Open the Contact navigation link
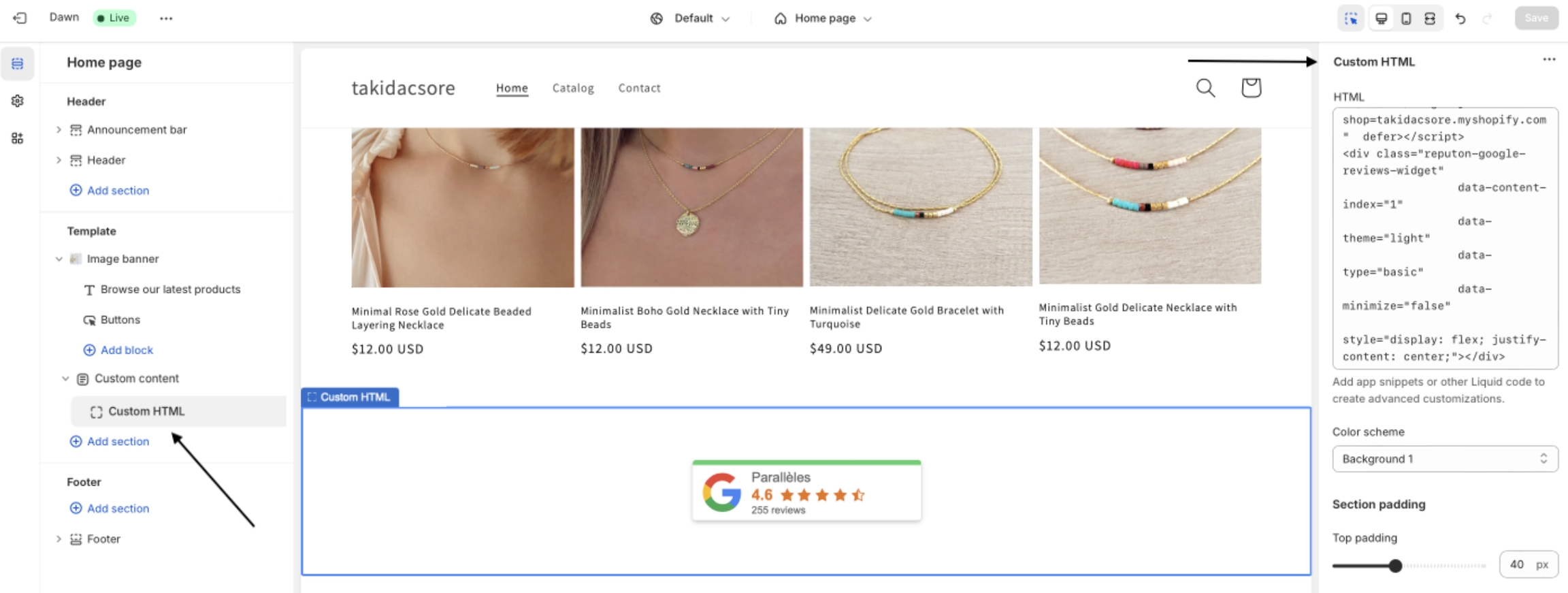The width and height of the screenshot is (1568, 593). tap(639, 88)
